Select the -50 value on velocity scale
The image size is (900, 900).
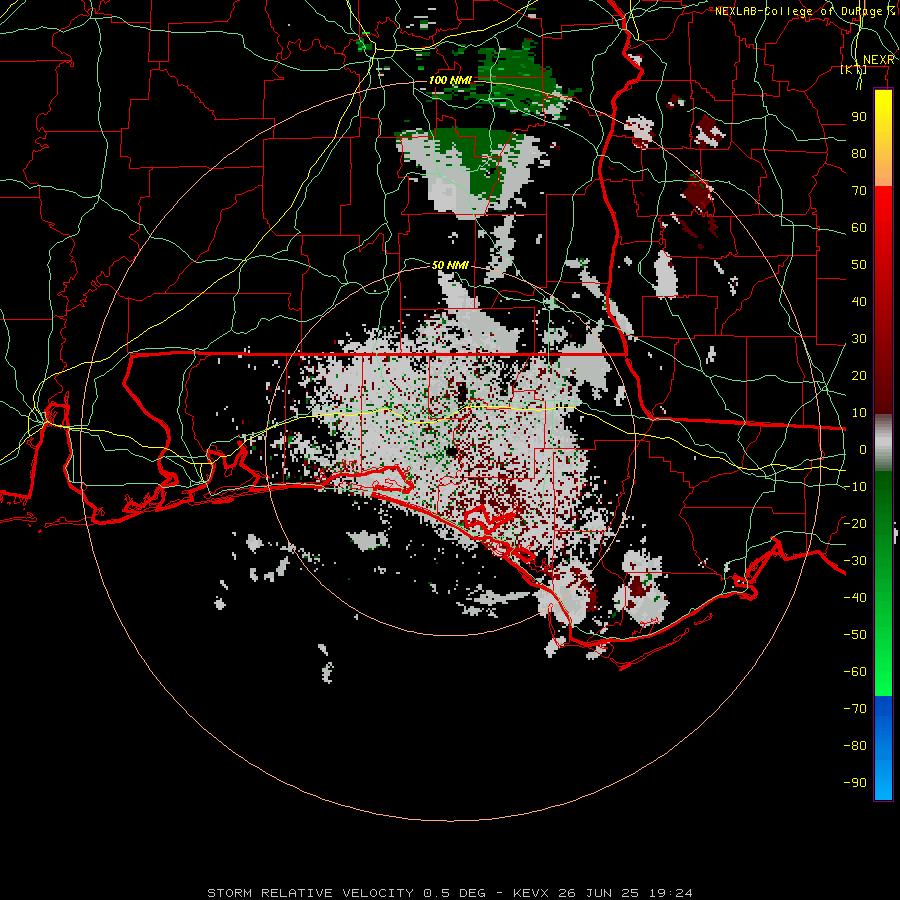(855, 635)
